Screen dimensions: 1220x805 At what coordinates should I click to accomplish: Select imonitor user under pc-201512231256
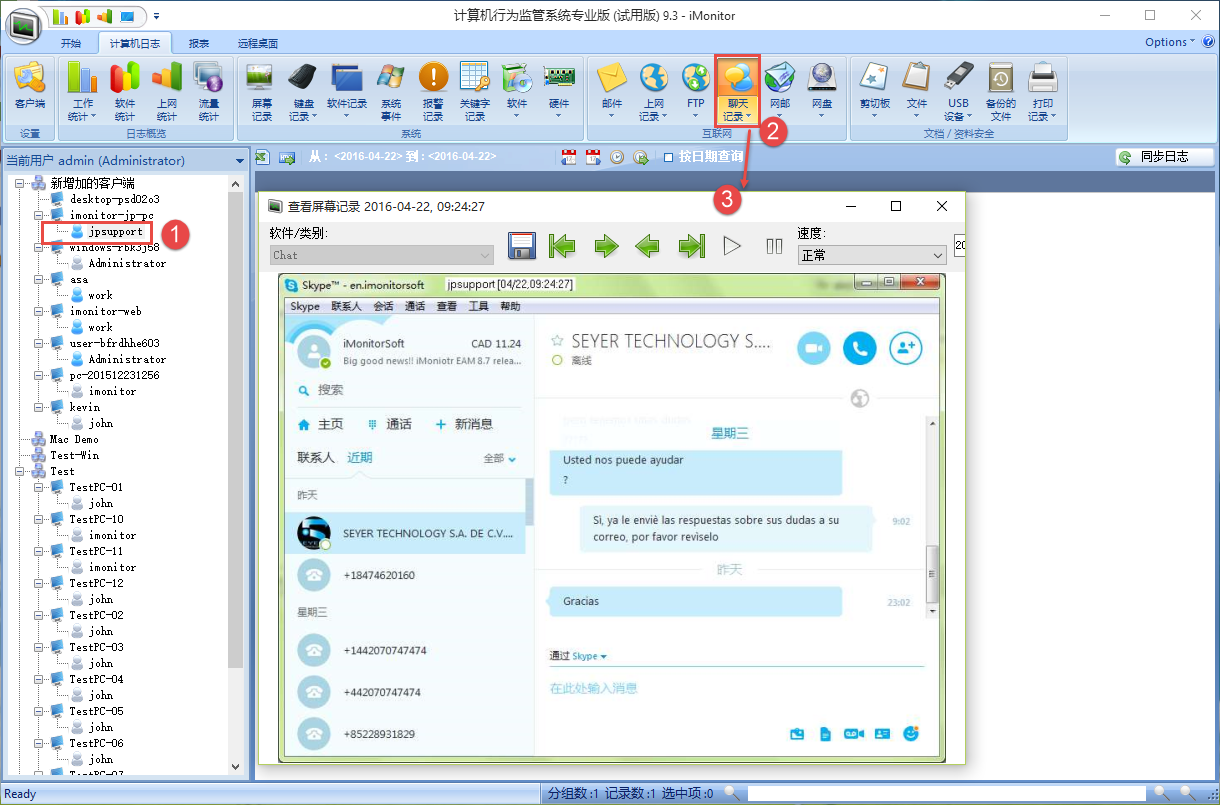tap(112, 391)
